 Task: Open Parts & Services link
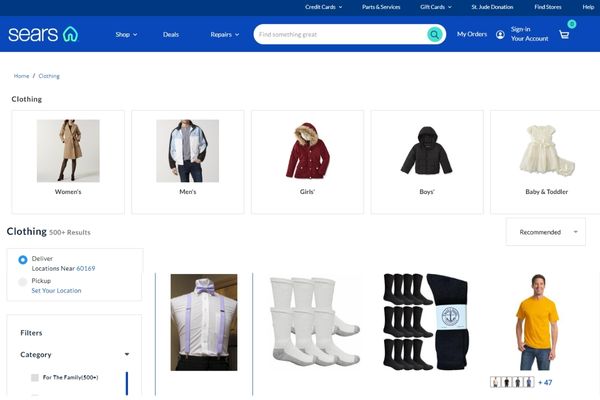381,7
